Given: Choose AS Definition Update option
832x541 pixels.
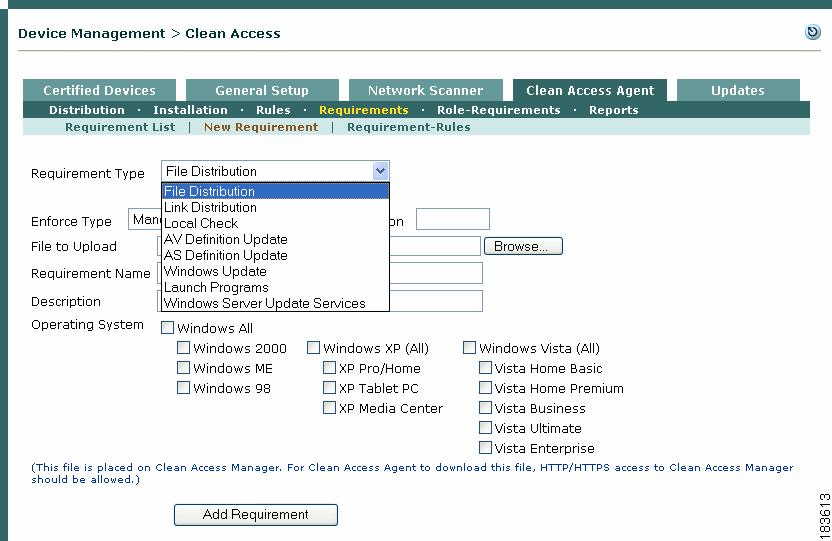Looking at the screenshot, I should click(x=275, y=255).
